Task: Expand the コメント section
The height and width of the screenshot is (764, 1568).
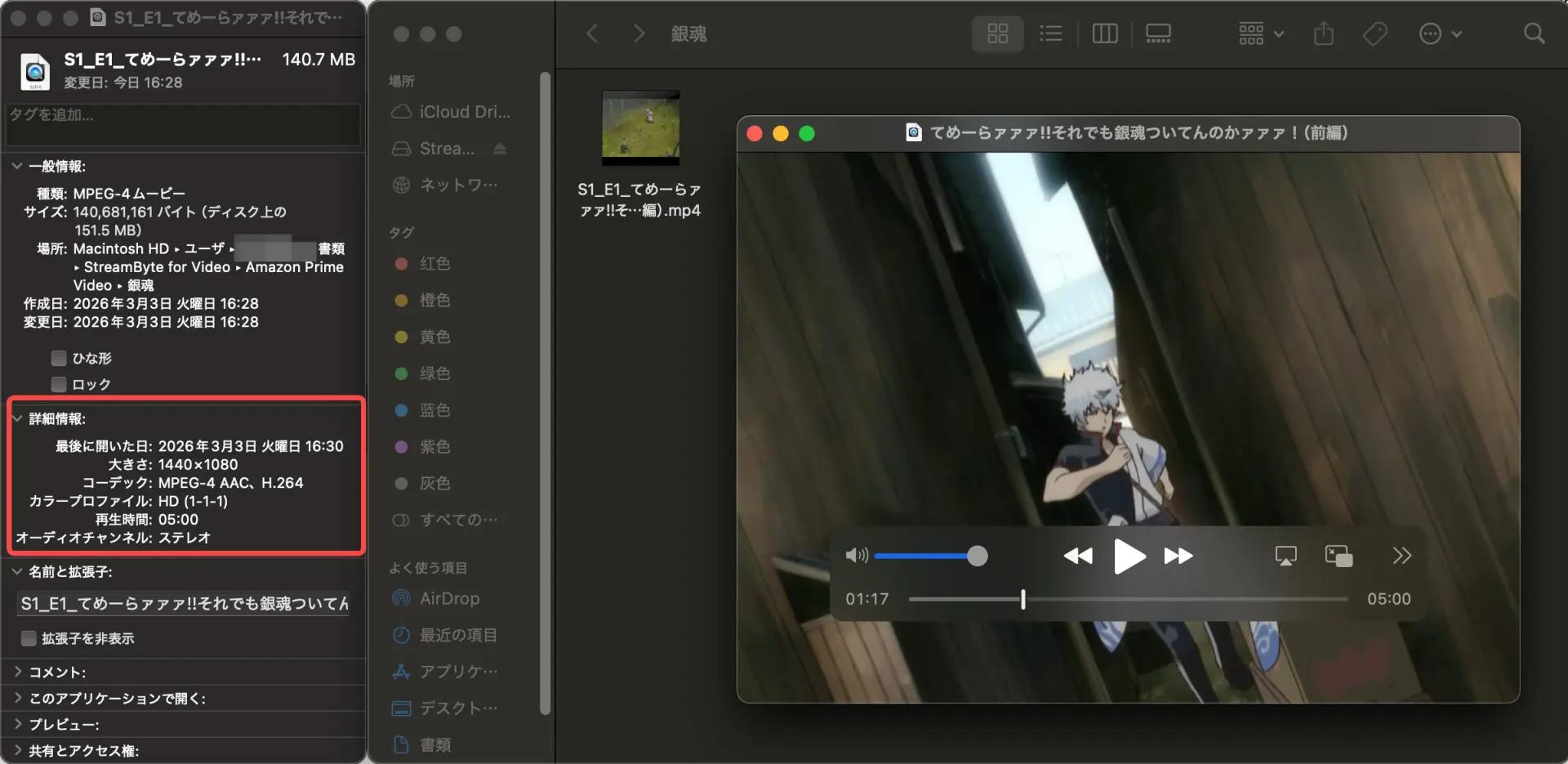Action: pos(17,672)
